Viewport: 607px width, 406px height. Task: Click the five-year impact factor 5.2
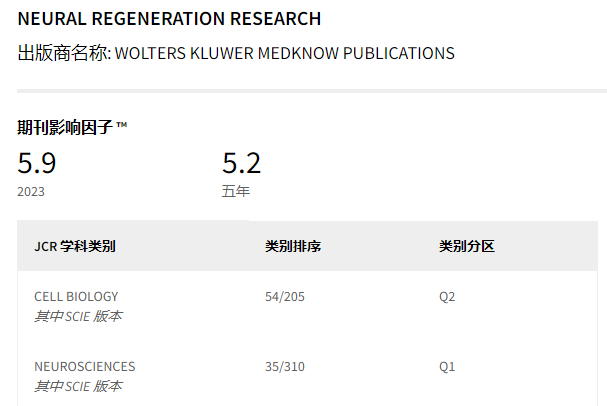tap(242, 163)
